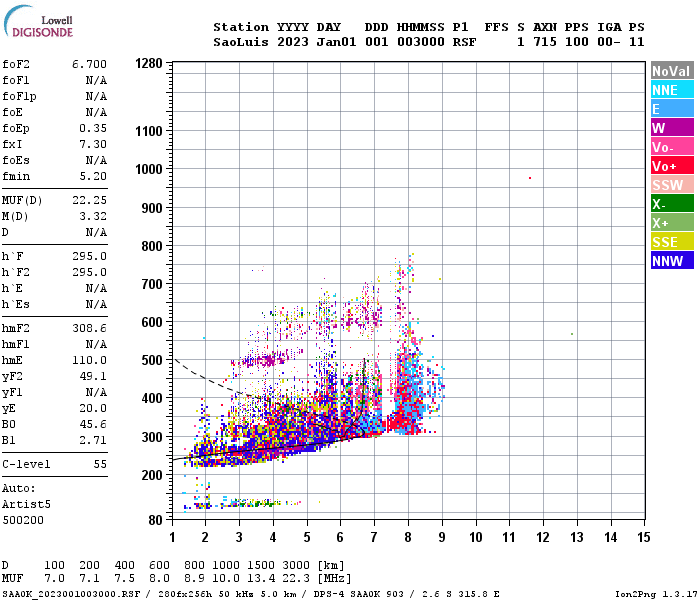Select the E blue legend swatch
Image resolution: width=700 pixels, height=600 pixels.
point(672,109)
